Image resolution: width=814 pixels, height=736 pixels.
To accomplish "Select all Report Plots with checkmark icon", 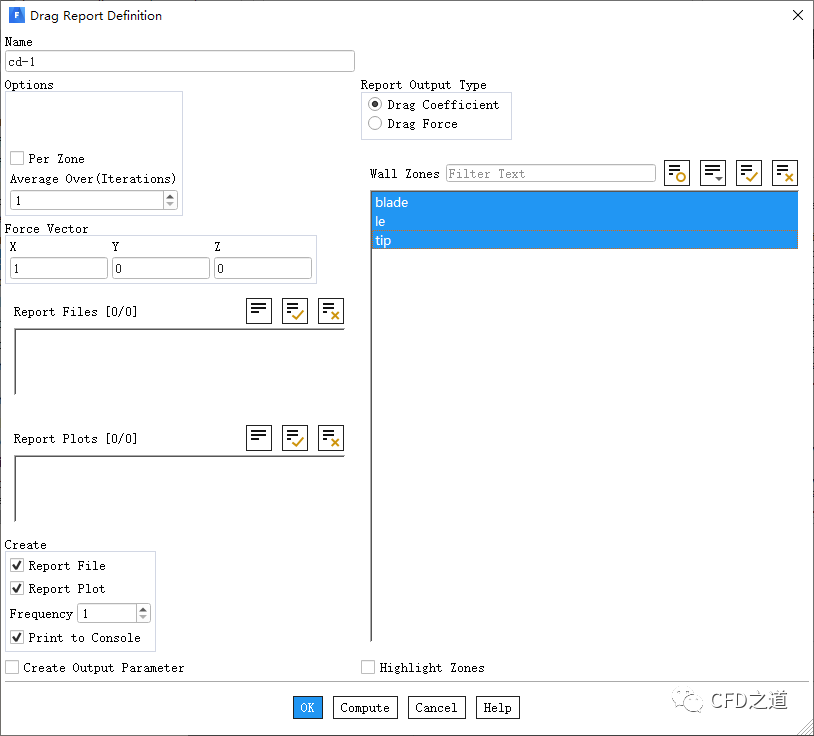I will 295,438.
